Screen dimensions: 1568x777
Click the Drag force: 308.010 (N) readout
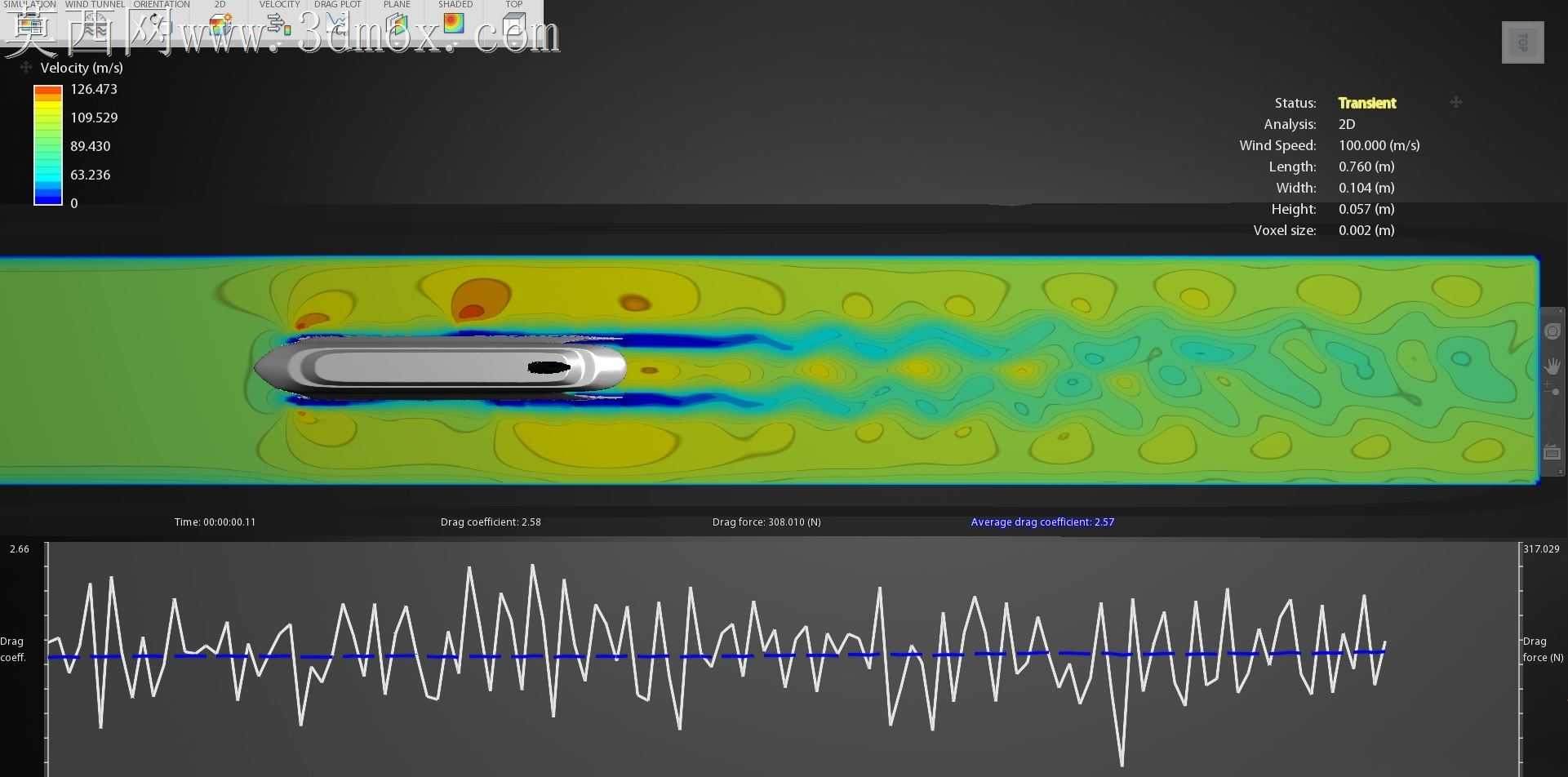[x=766, y=522]
